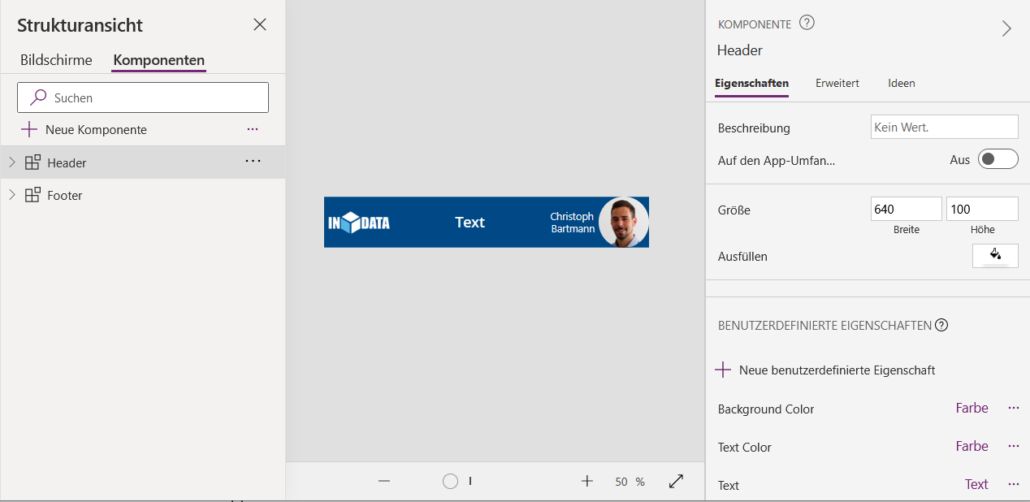Screen dimensions: 1030x502
Task: Open Background Color property options menu
Action: coord(1013,408)
